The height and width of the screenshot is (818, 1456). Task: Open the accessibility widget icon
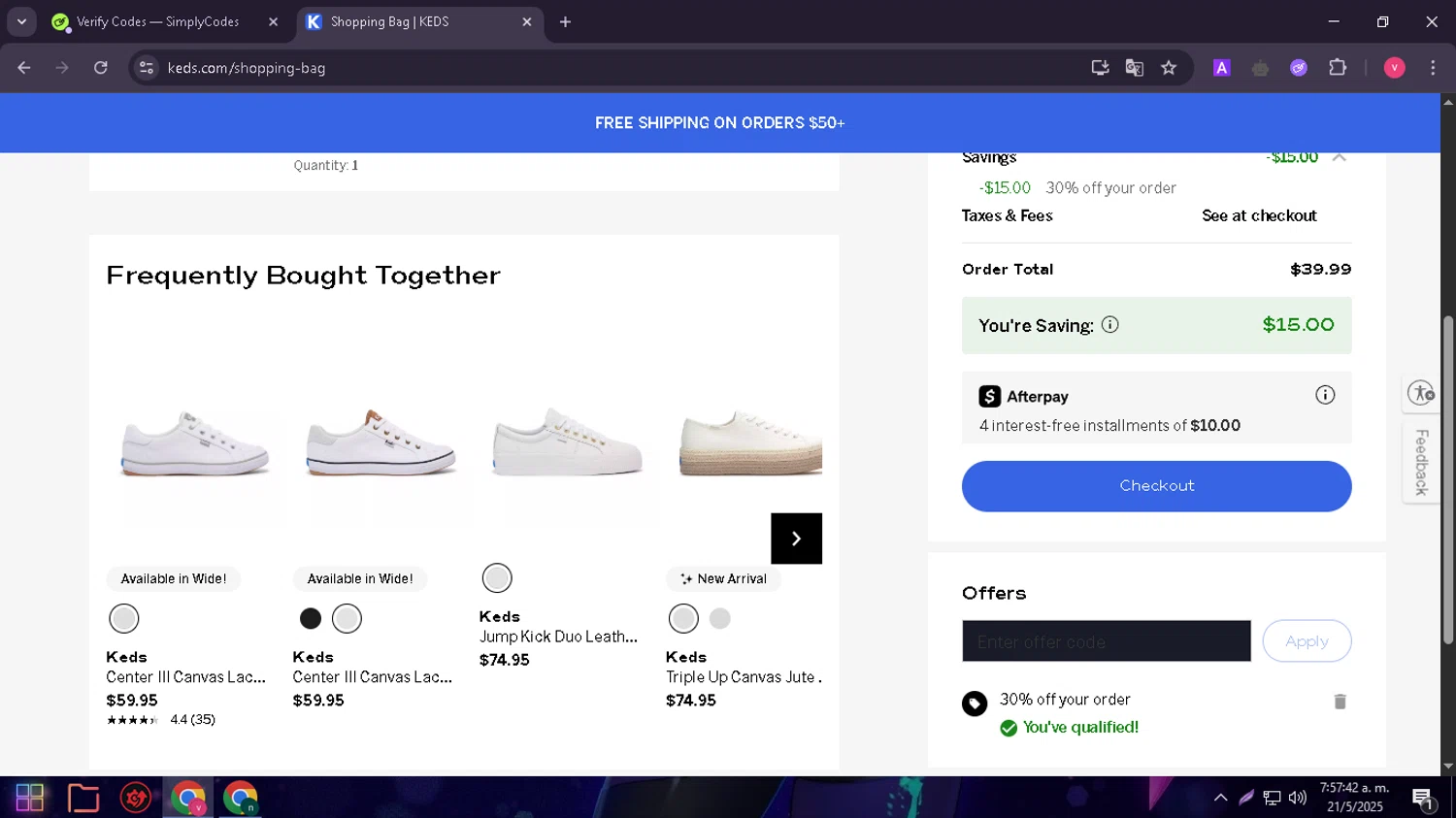pyautogui.click(x=1422, y=393)
